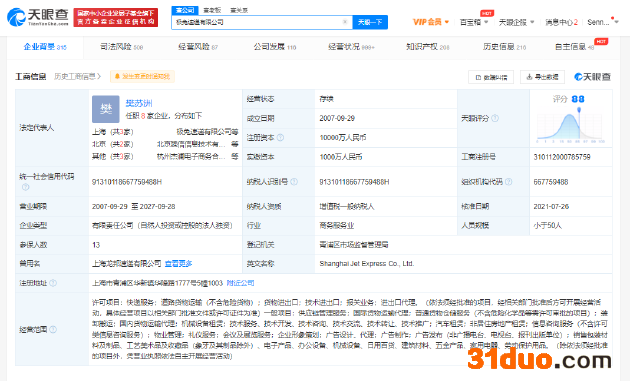Click the 天眼查 logo beside the export button
Screen dimensions: 630x381
point(593,77)
